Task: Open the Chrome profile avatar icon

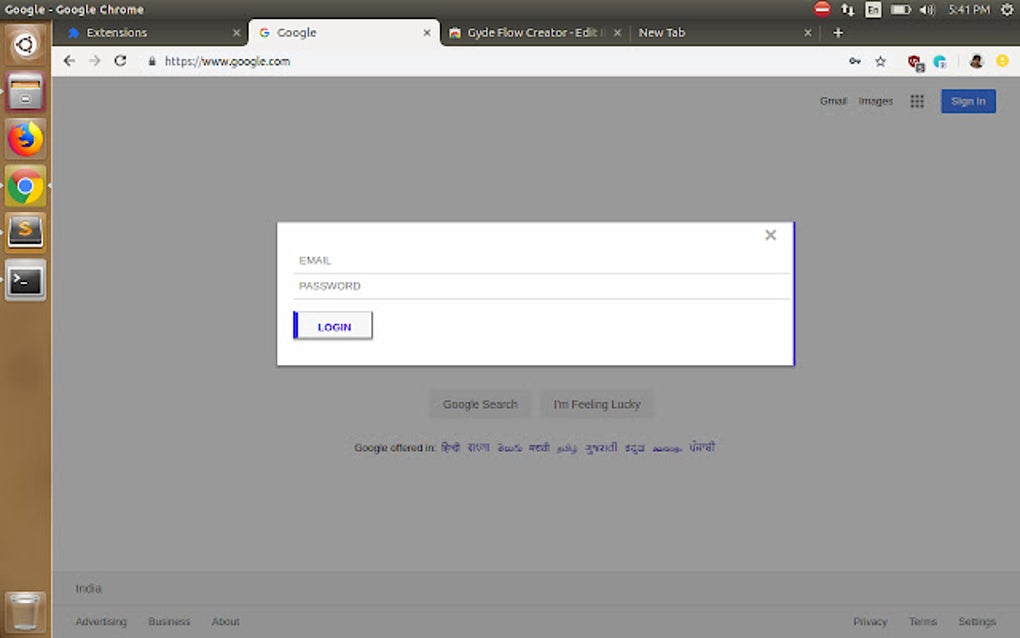Action: [x=975, y=61]
